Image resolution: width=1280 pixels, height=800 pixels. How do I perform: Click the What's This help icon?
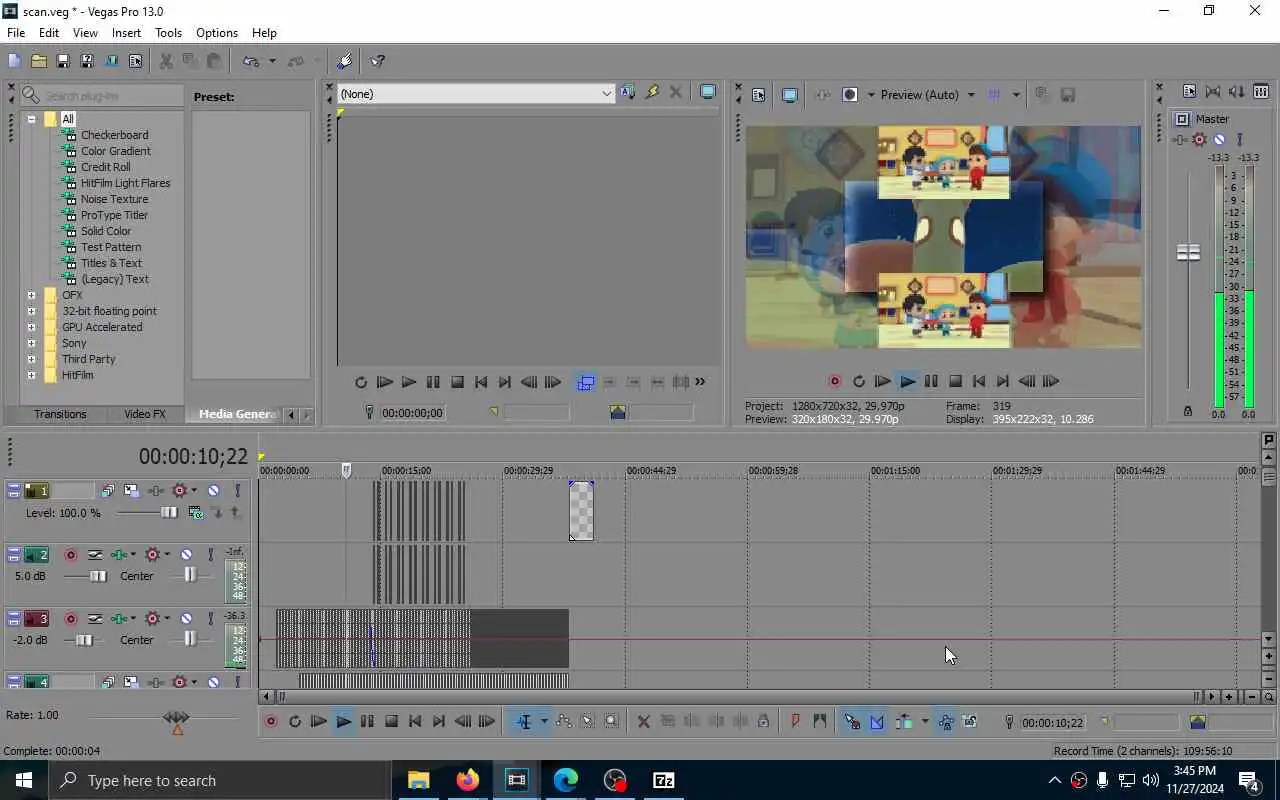(x=378, y=61)
